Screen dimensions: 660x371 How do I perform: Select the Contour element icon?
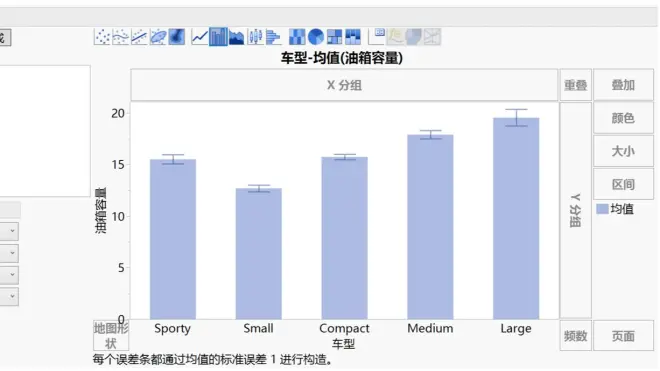[x=177, y=37]
